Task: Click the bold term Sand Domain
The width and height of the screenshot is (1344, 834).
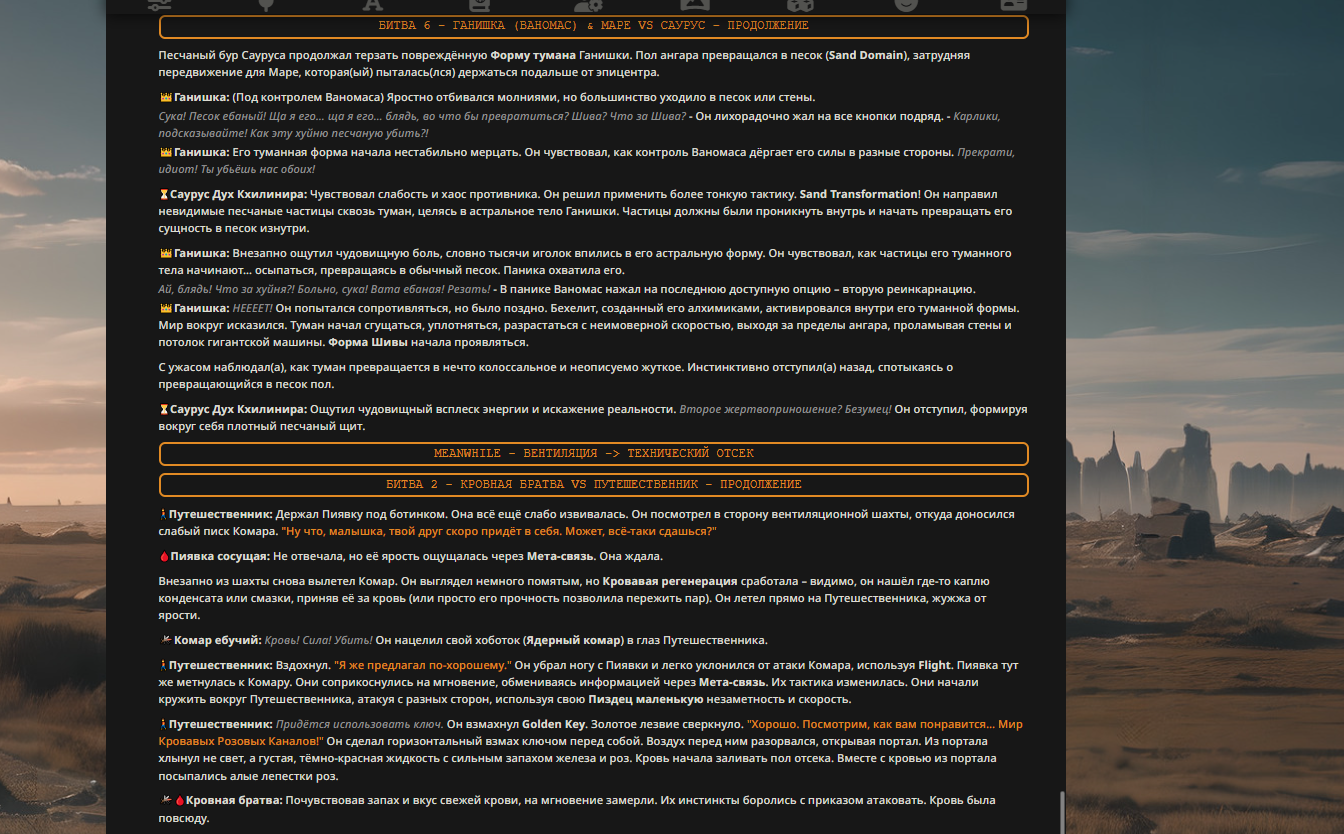Action: point(866,55)
